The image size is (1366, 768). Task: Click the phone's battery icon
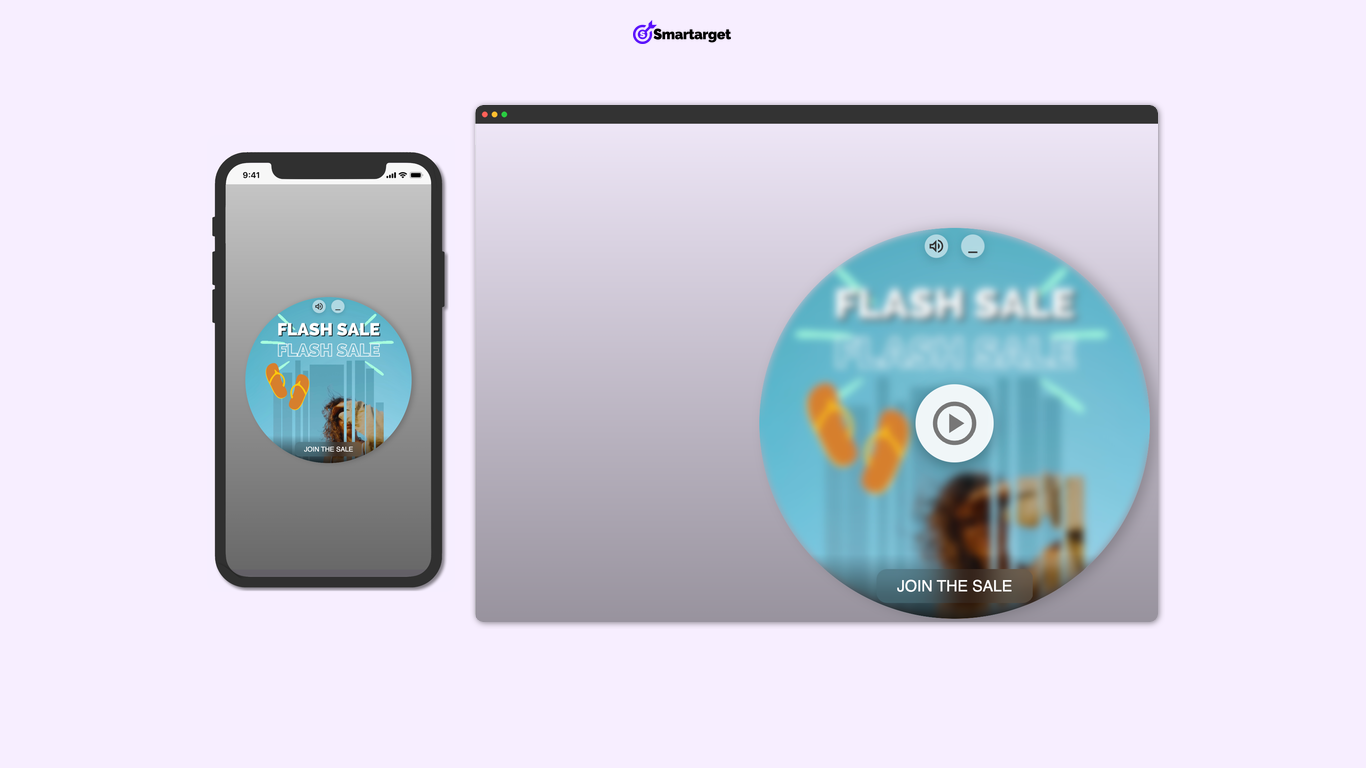point(415,175)
